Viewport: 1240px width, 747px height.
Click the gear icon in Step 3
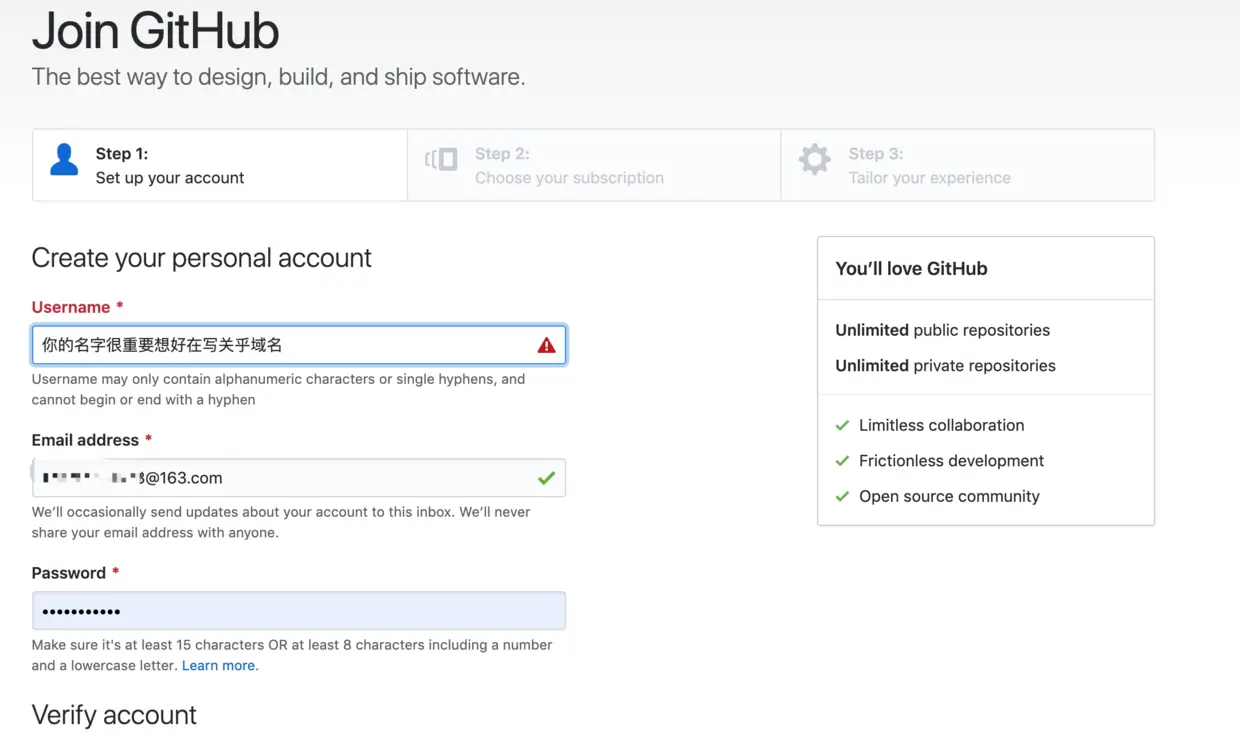[815, 160]
